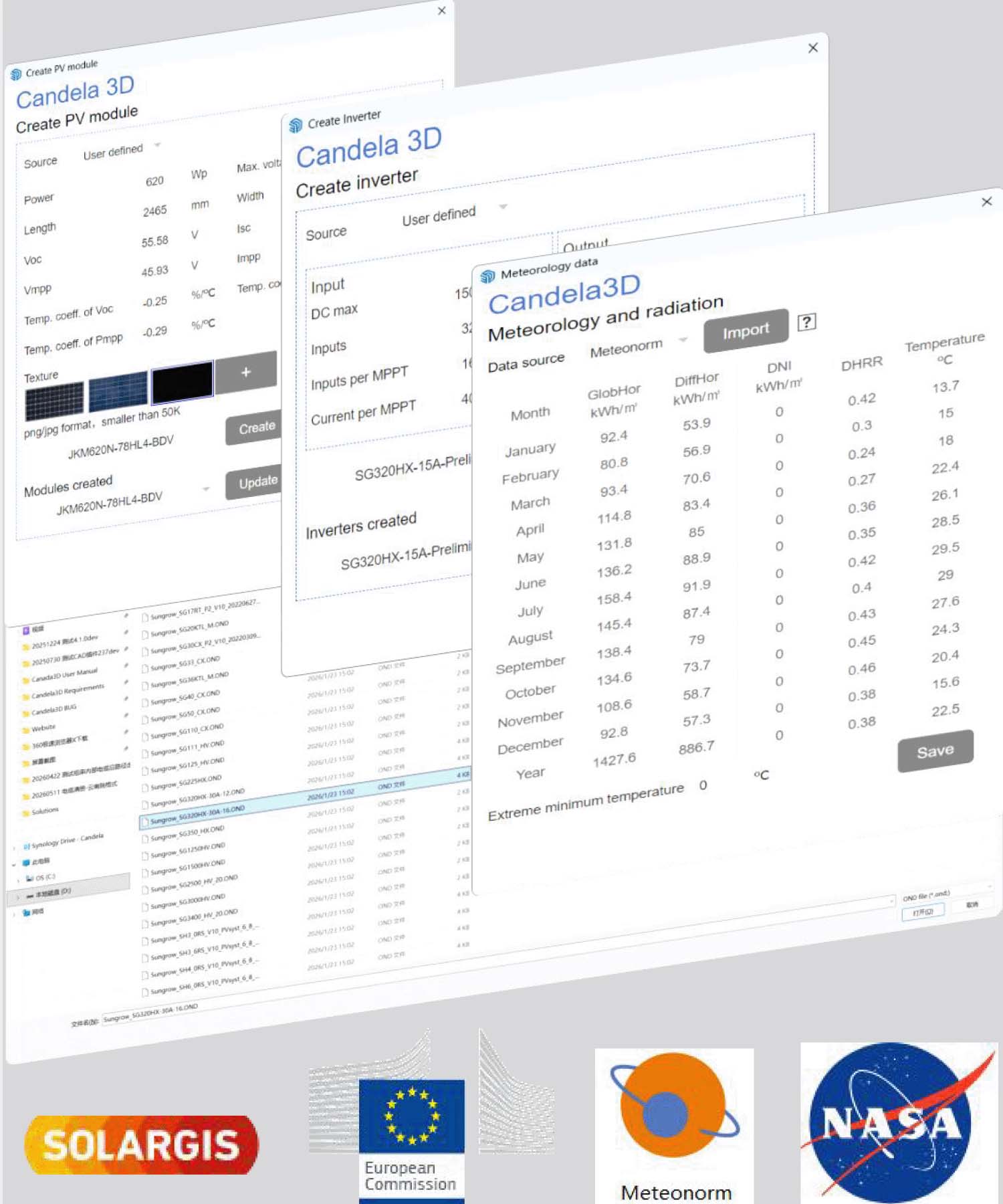Image resolution: width=1003 pixels, height=1204 pixels.
Task: Click the Power field showing 620
Action: 154,182
